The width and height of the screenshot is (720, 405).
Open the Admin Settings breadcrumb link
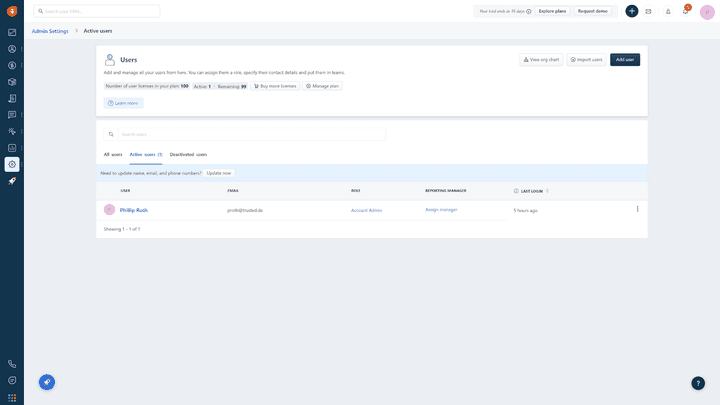50,31
